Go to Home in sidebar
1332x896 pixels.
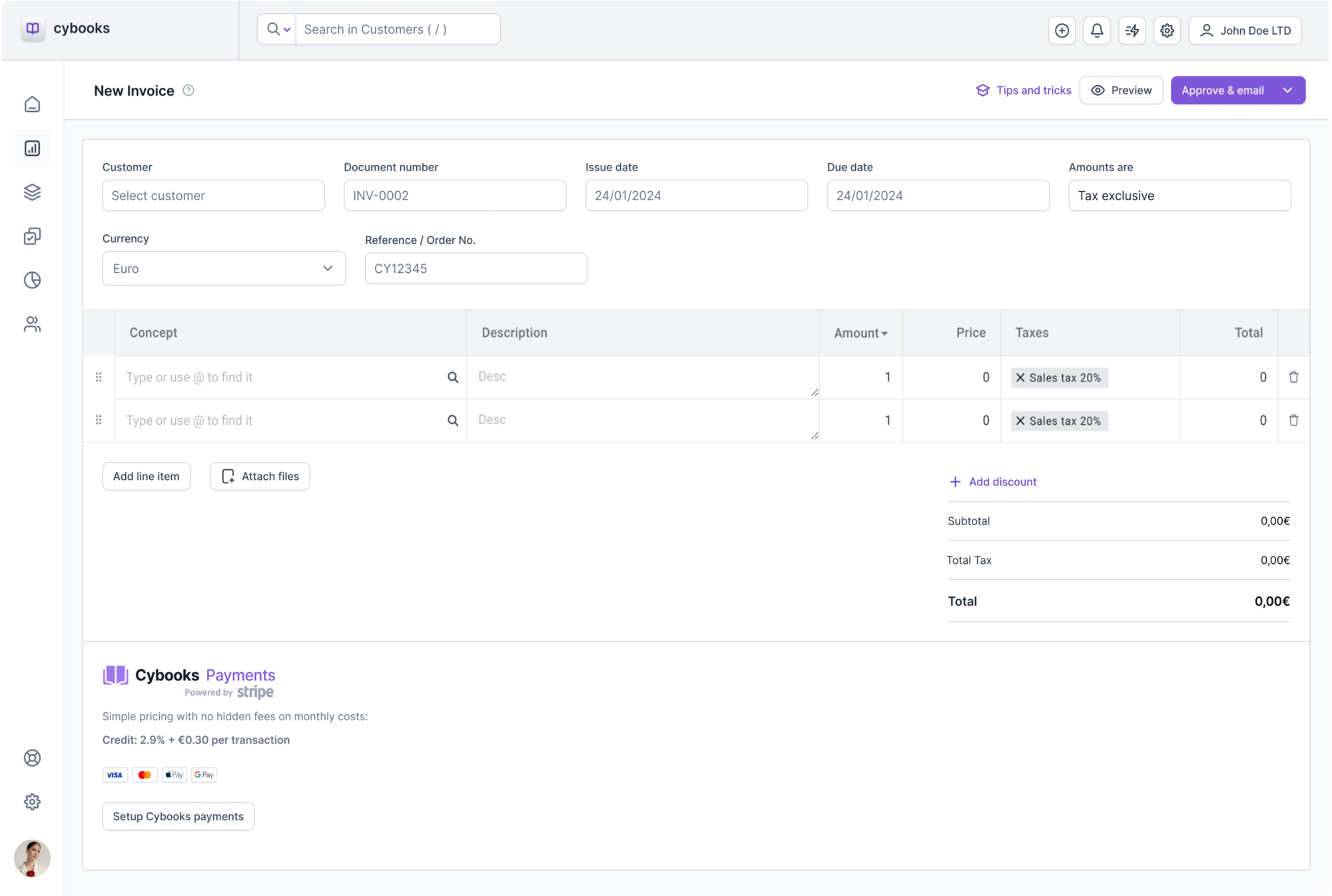click(x=32, y=105)
